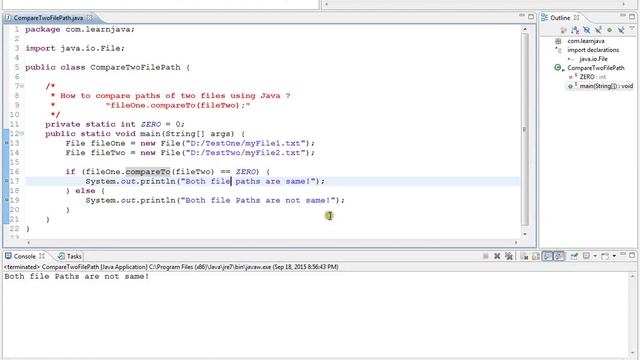Toggle Hide Fields in Outline toolbar
The height and width of the screenshot is (360, 640).
587,30
